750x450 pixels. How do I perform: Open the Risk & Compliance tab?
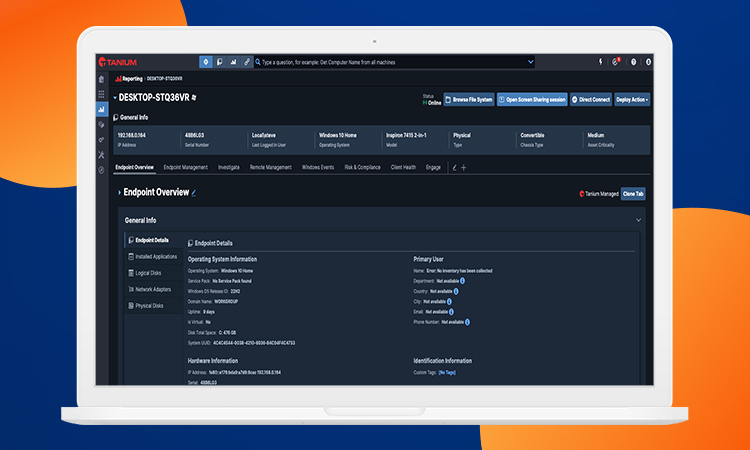tap(363, 167)
